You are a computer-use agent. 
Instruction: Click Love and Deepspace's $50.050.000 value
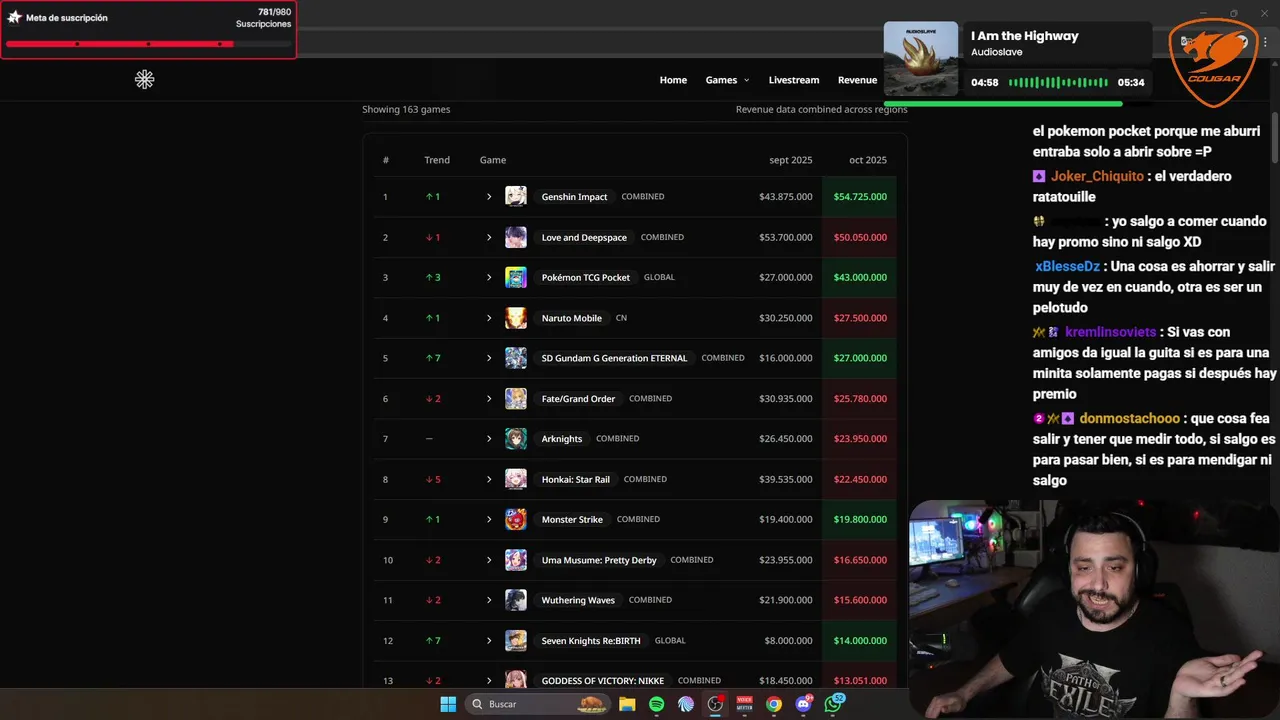point(860,237)
